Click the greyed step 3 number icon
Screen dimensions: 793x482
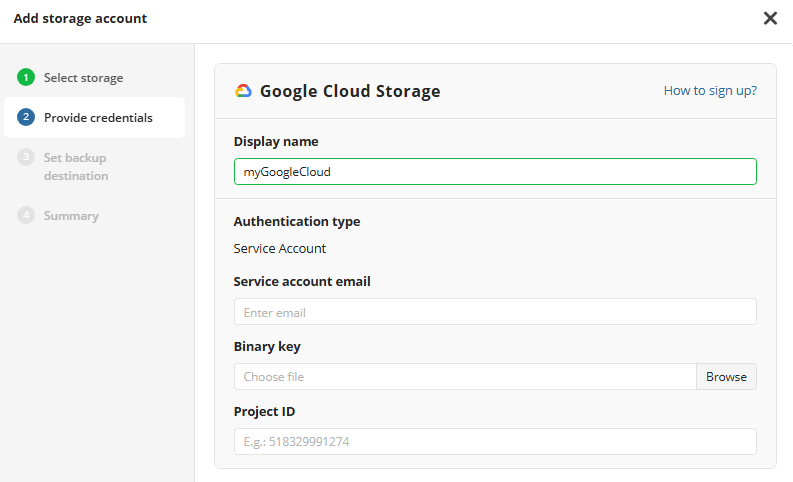(26, 157)
